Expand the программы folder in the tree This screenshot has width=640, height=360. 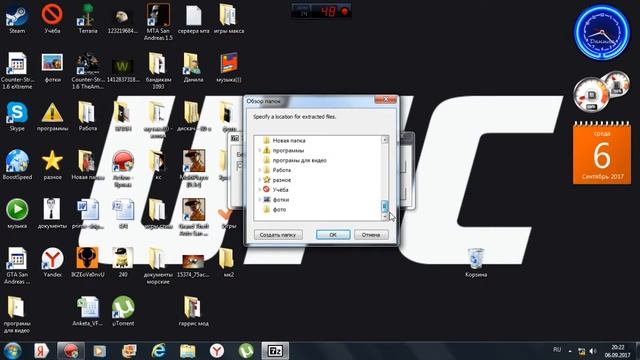(x=260, y=151)
